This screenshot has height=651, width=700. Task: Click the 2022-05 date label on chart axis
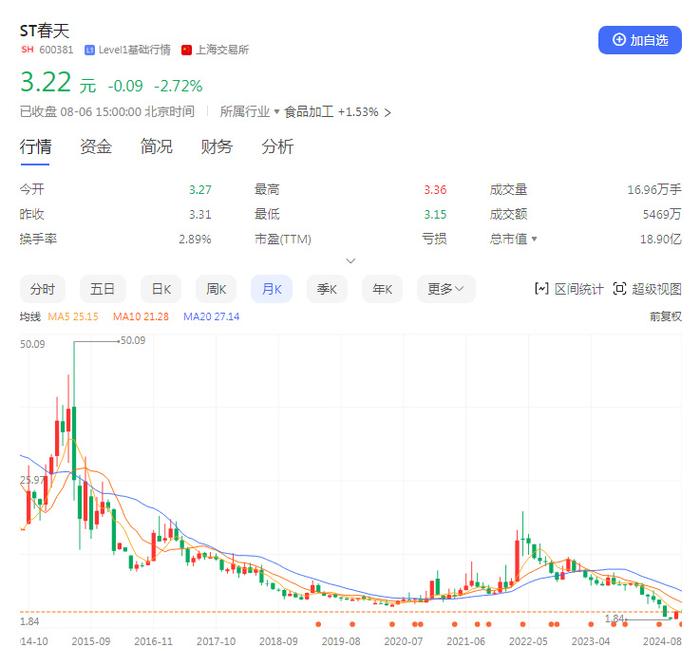click(528, 641)
